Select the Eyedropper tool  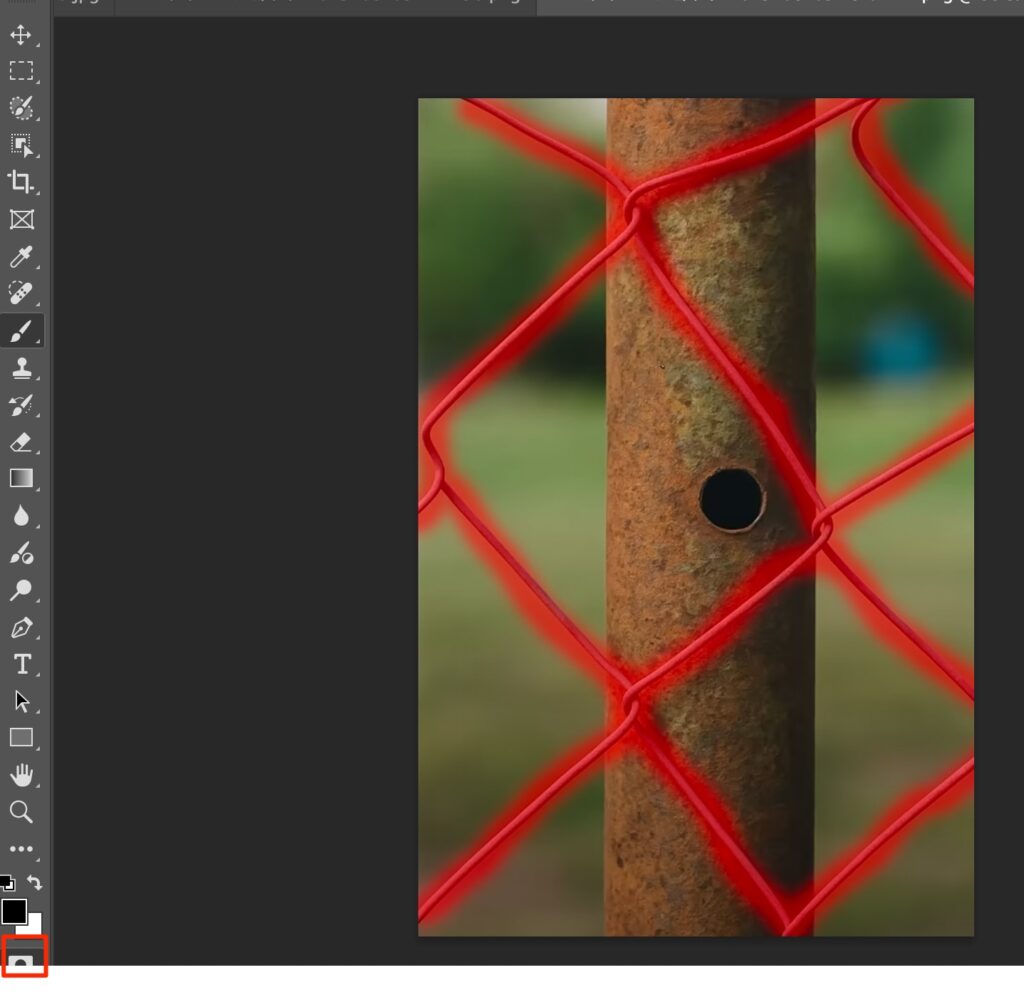tap(20, 257)
